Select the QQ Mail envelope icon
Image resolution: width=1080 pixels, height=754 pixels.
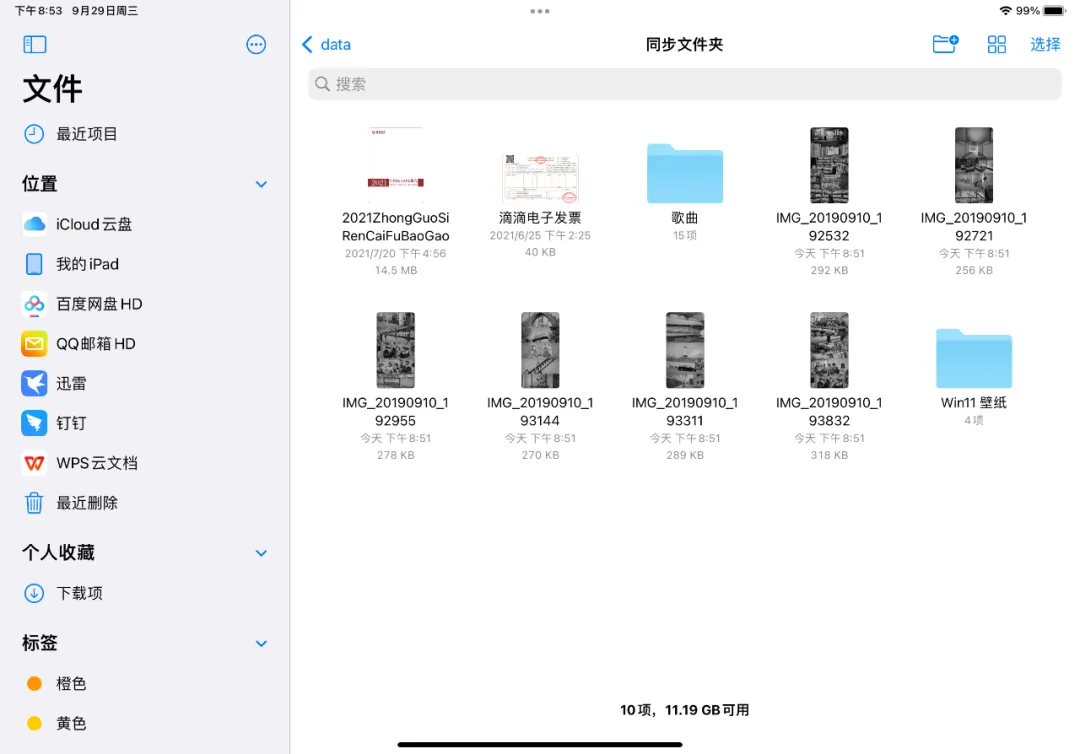click(x=34, y=344)
